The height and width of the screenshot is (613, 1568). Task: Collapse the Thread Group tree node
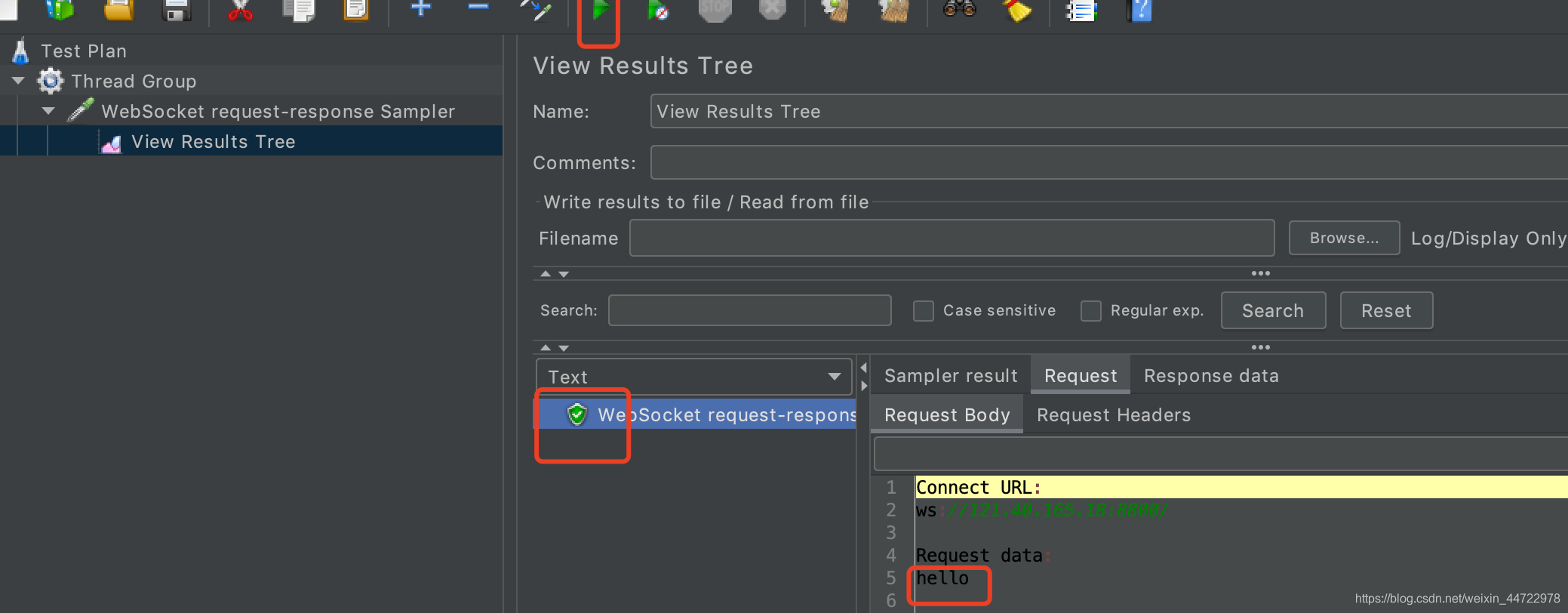click(x=19, y=80)
